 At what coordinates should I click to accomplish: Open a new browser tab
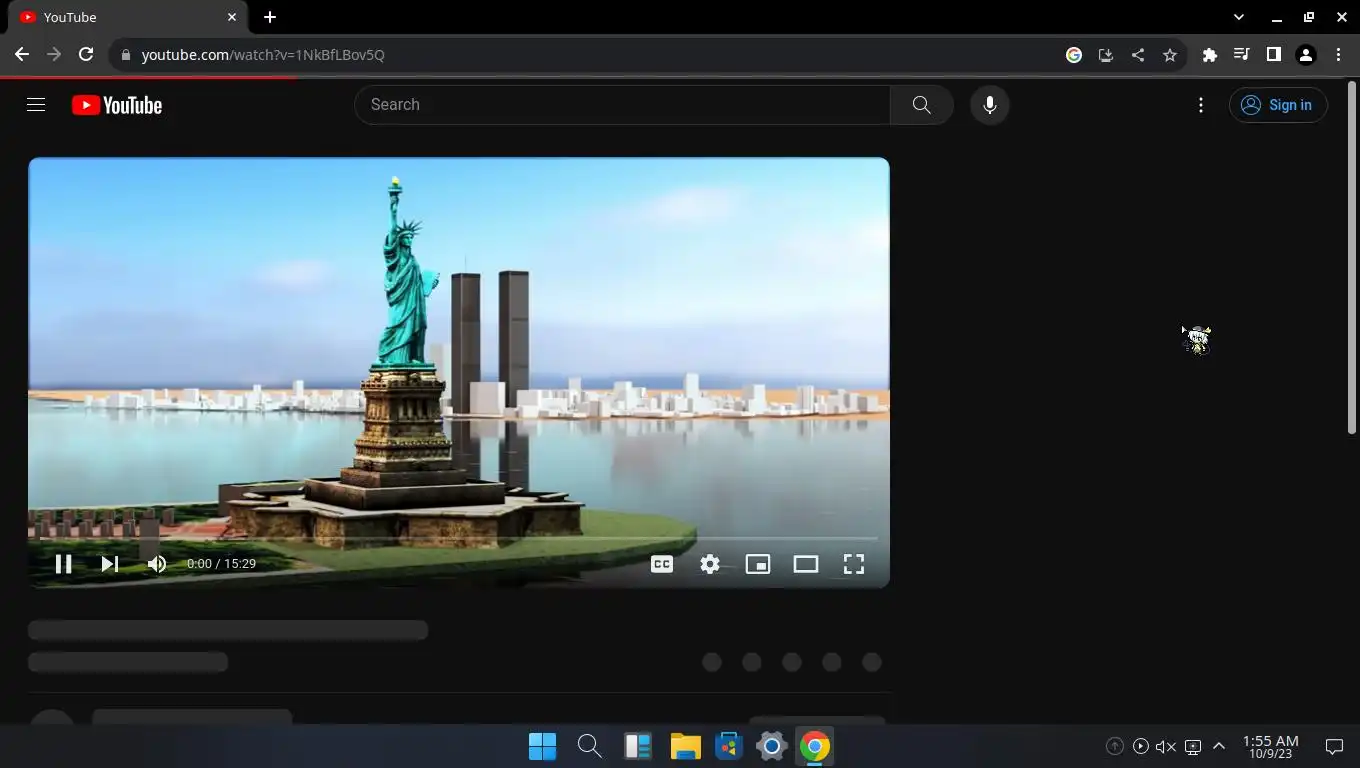[x=270, y=17]
